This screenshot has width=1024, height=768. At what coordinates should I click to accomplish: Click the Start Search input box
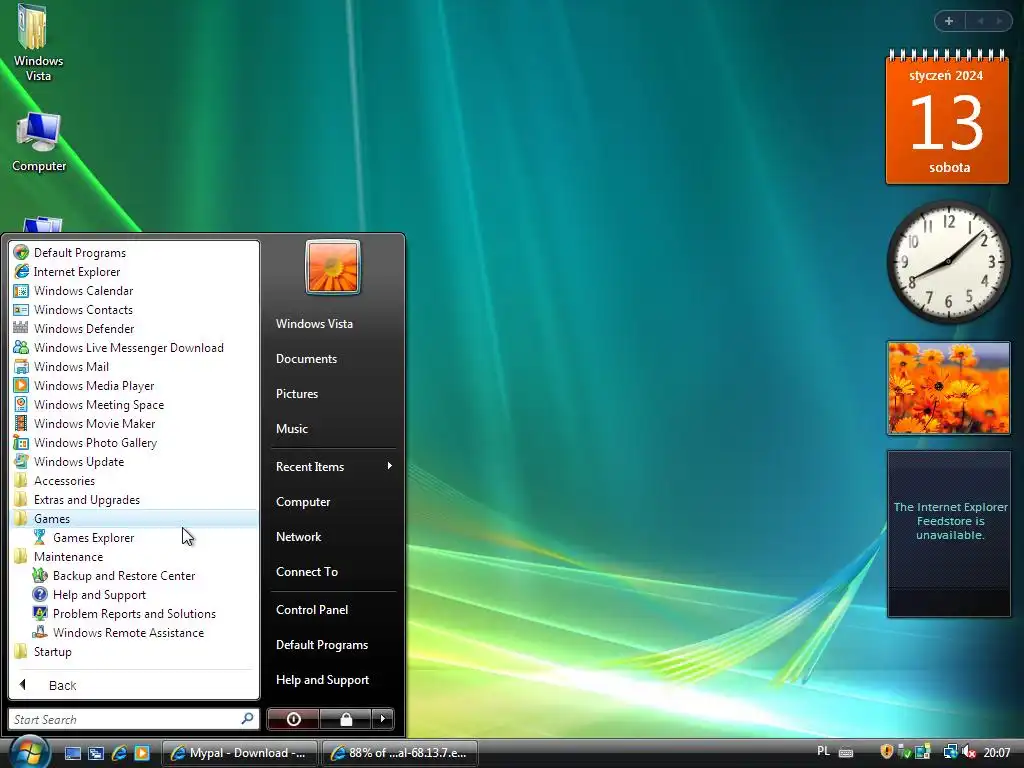pyautogui.click(x=124, y=719)
